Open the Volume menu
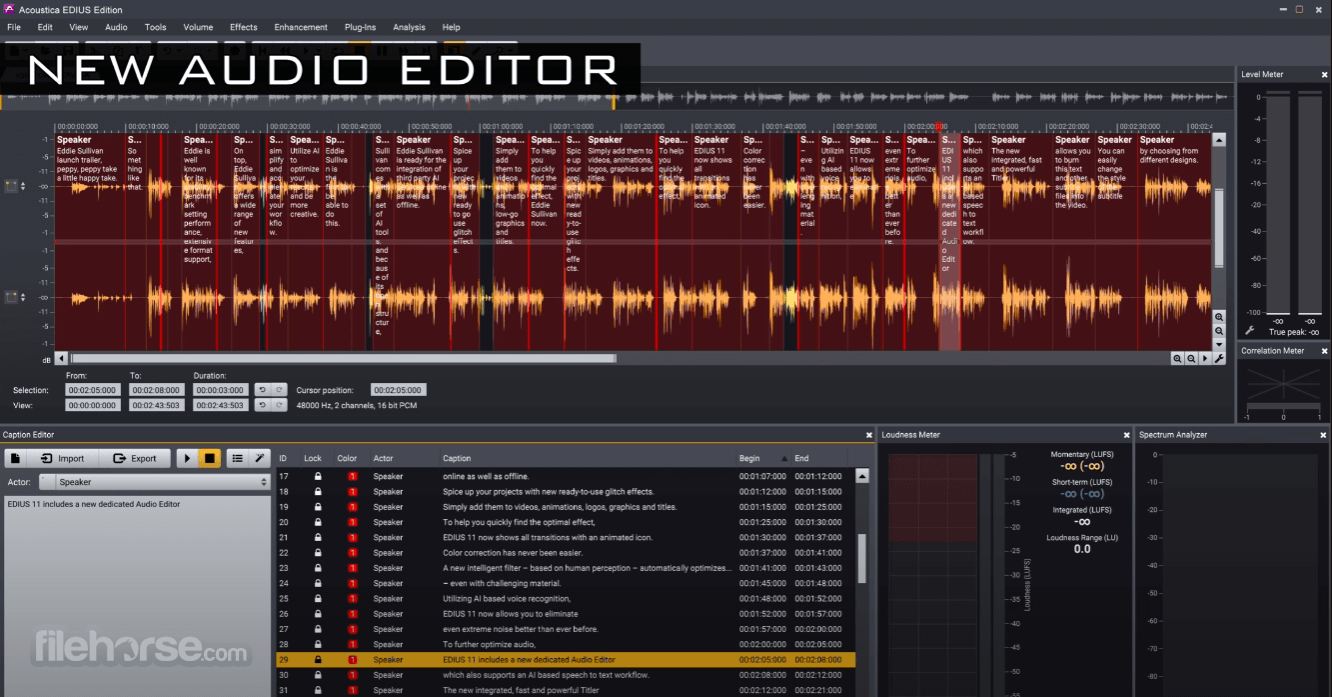1332x697 pixels. coord(198,27)
